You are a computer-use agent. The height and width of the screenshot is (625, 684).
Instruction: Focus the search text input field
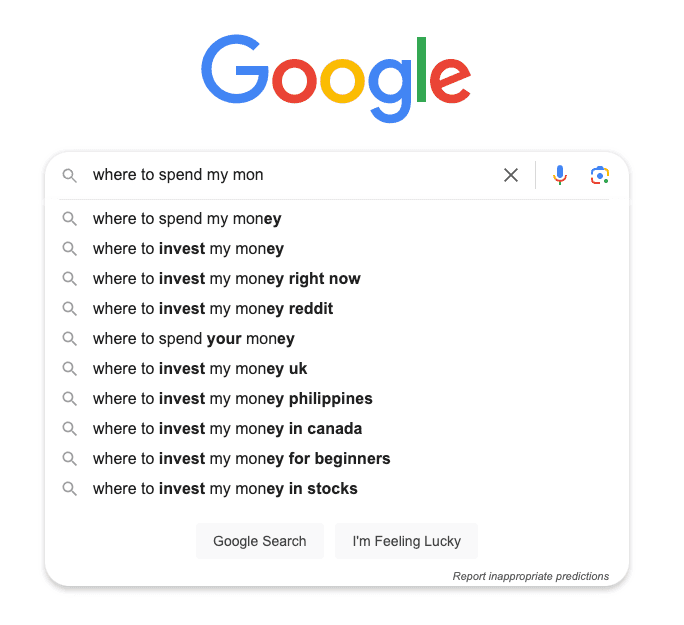290,175
